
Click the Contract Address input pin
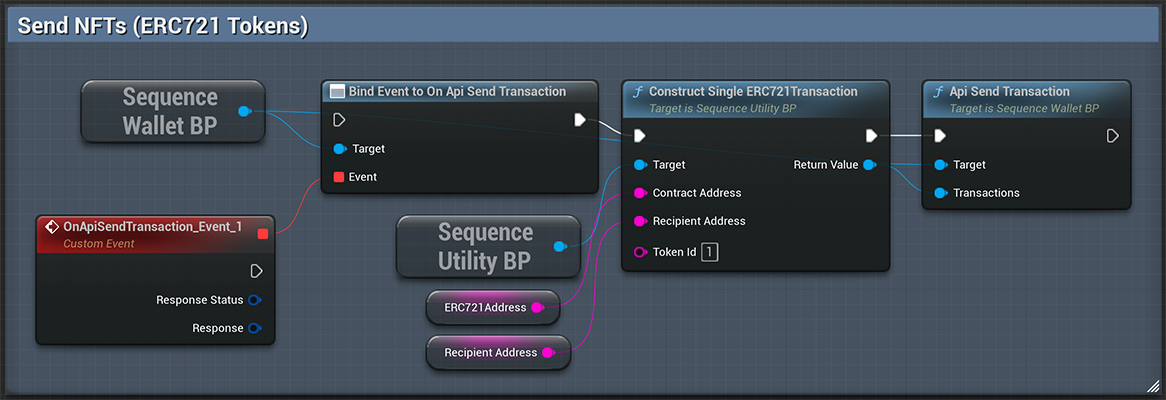click(639, 193)
